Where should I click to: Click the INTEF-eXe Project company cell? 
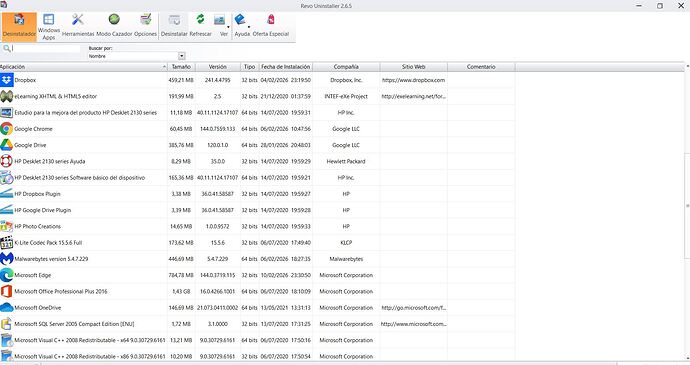[x=346, y=96]
